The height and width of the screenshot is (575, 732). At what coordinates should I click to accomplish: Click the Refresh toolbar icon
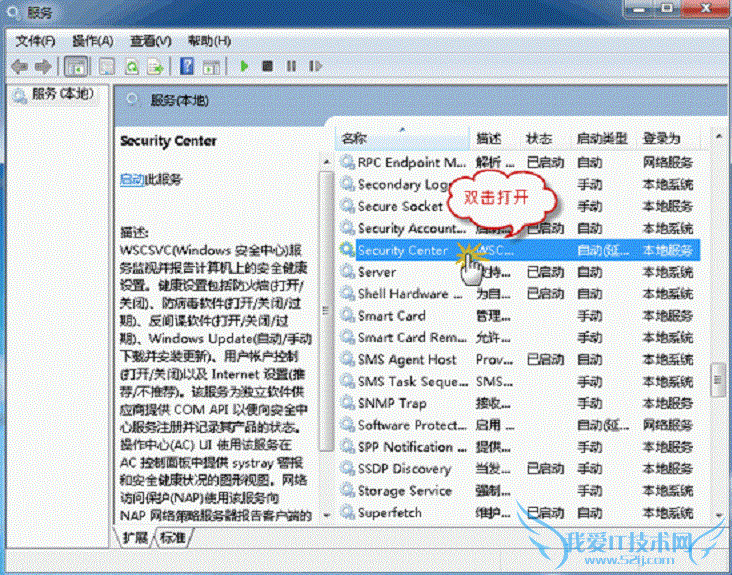click(132, 67)
